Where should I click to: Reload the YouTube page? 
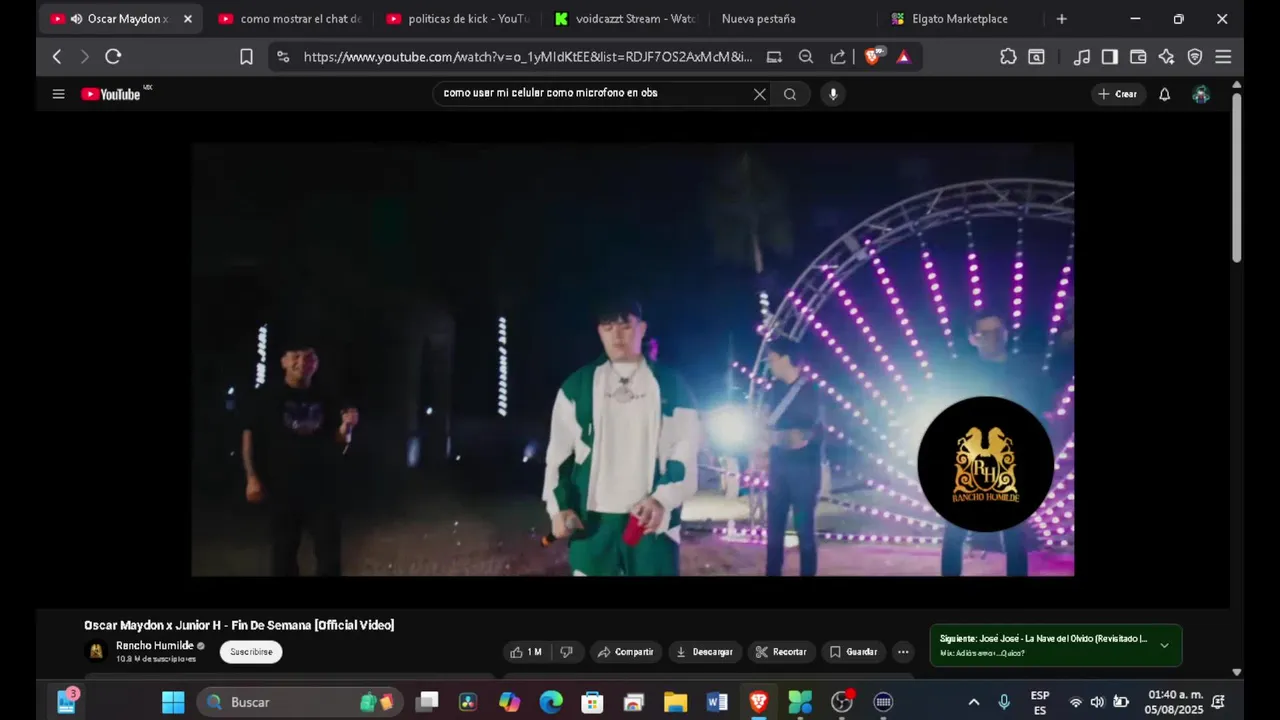tap(113, 57)
